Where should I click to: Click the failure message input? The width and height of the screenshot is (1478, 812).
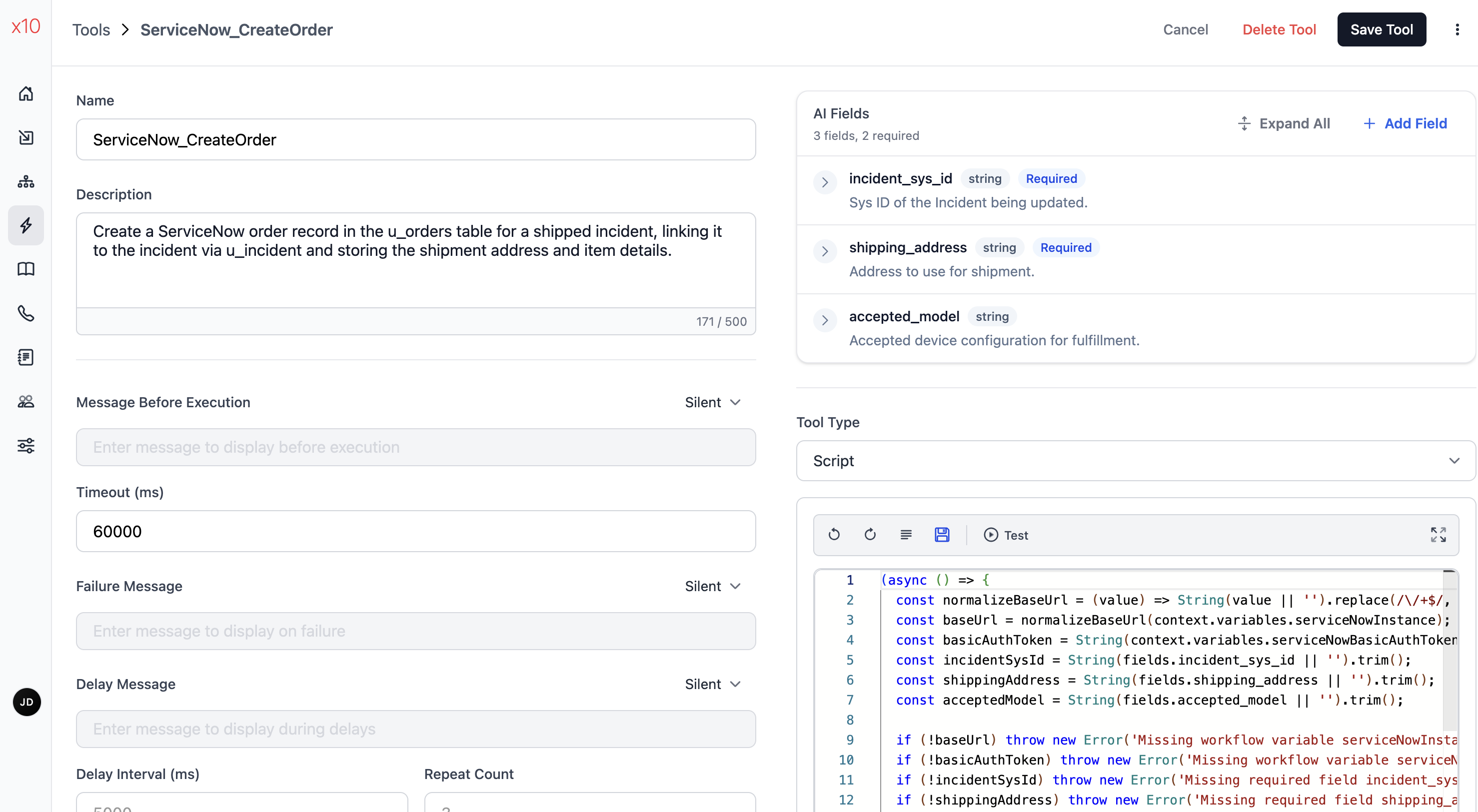pos(416,632)
